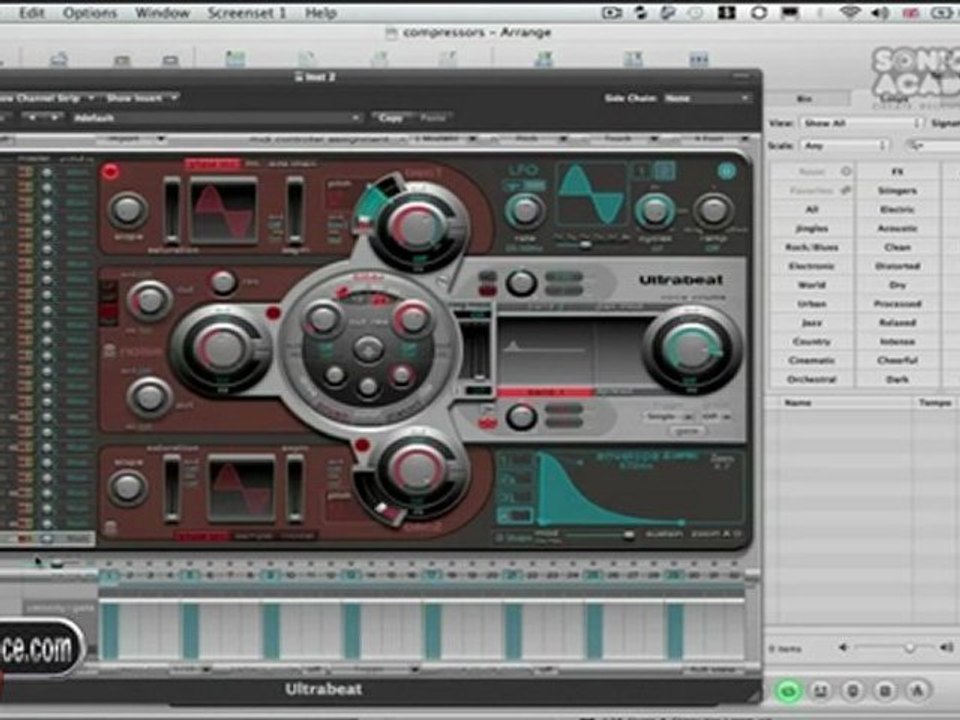Click Oscillator 2 waveform display
This screenshot has height=720, width=960.
point(242,489)
